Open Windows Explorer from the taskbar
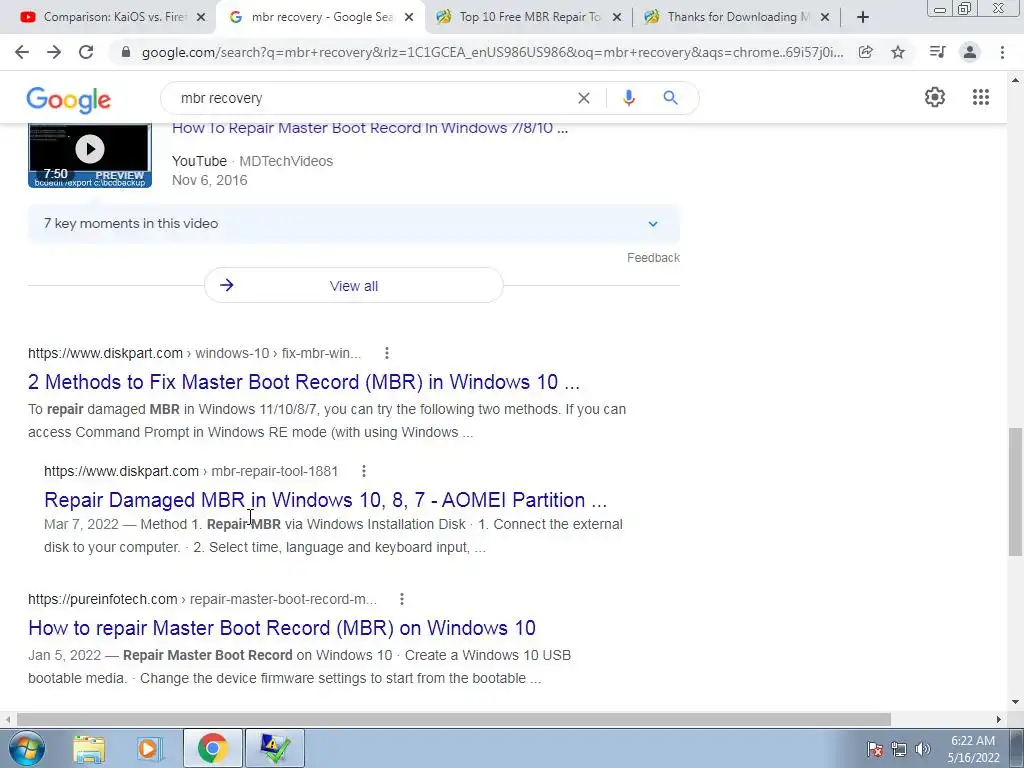Screen dimensions: 1024x768 [x=89, y=748]
